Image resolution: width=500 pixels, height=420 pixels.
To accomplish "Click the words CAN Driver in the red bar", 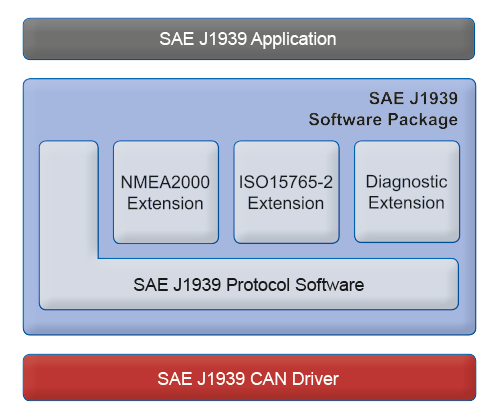I will [x=294, y=379].
